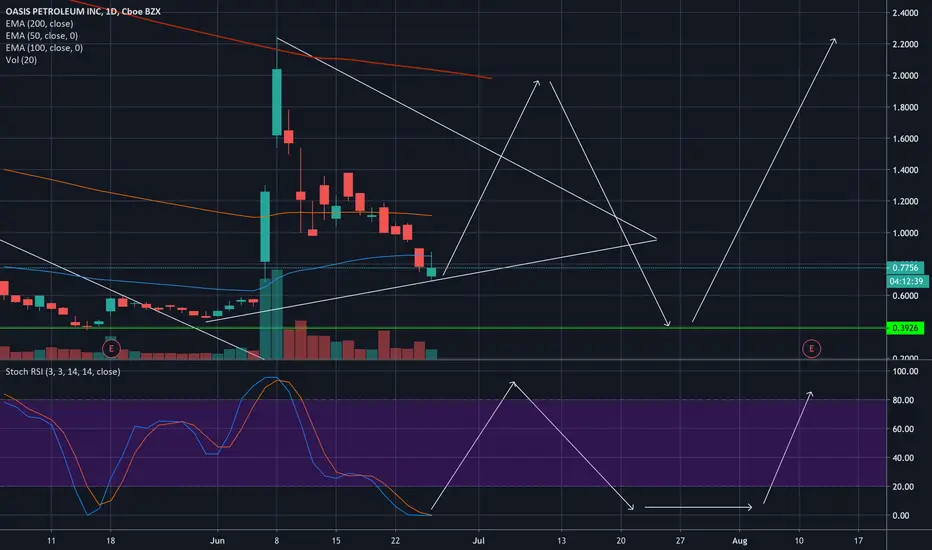Click the 15 date label on time axis
Screen dimensions: 932x550
336,540
